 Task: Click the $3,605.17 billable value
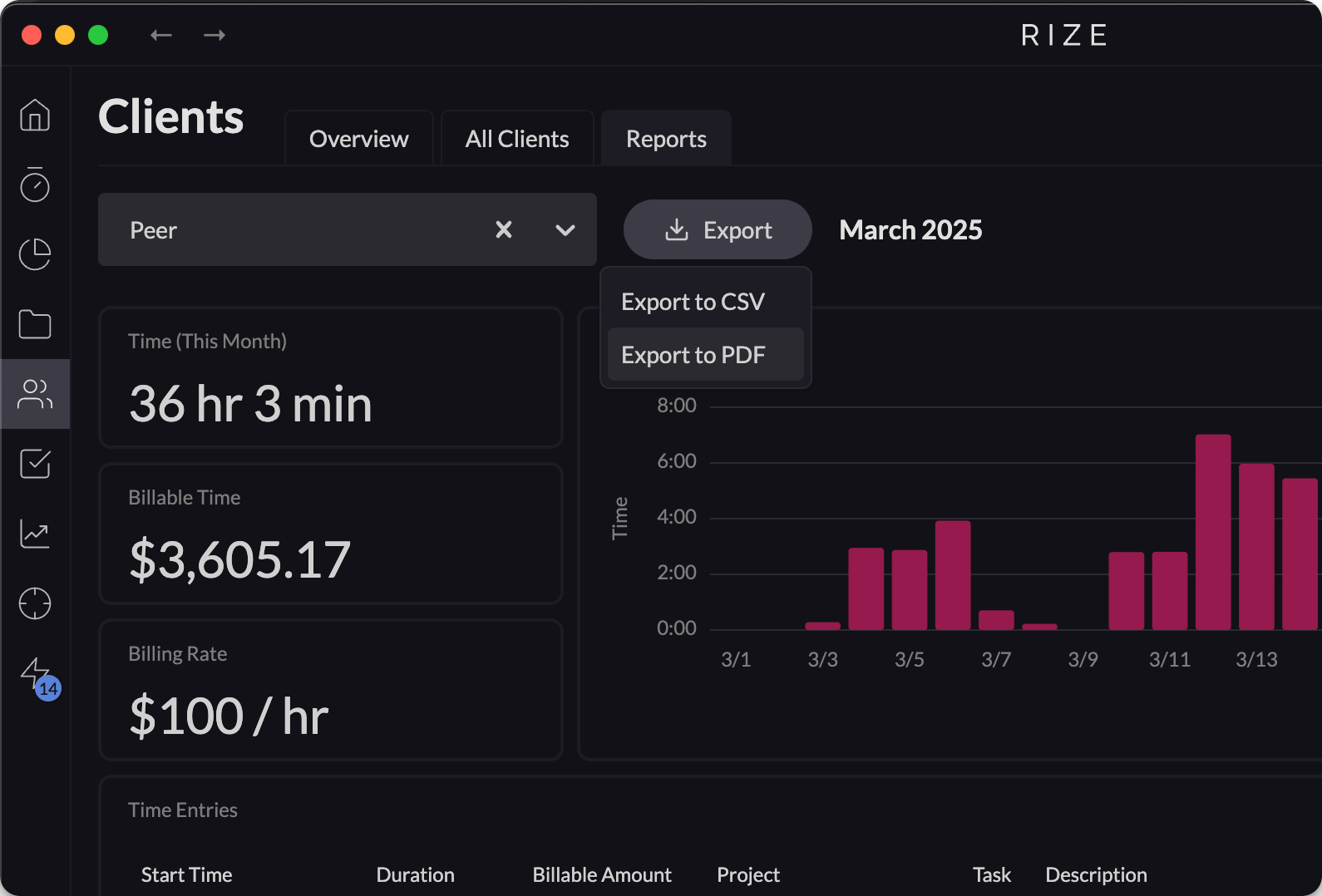click(239, 559)
